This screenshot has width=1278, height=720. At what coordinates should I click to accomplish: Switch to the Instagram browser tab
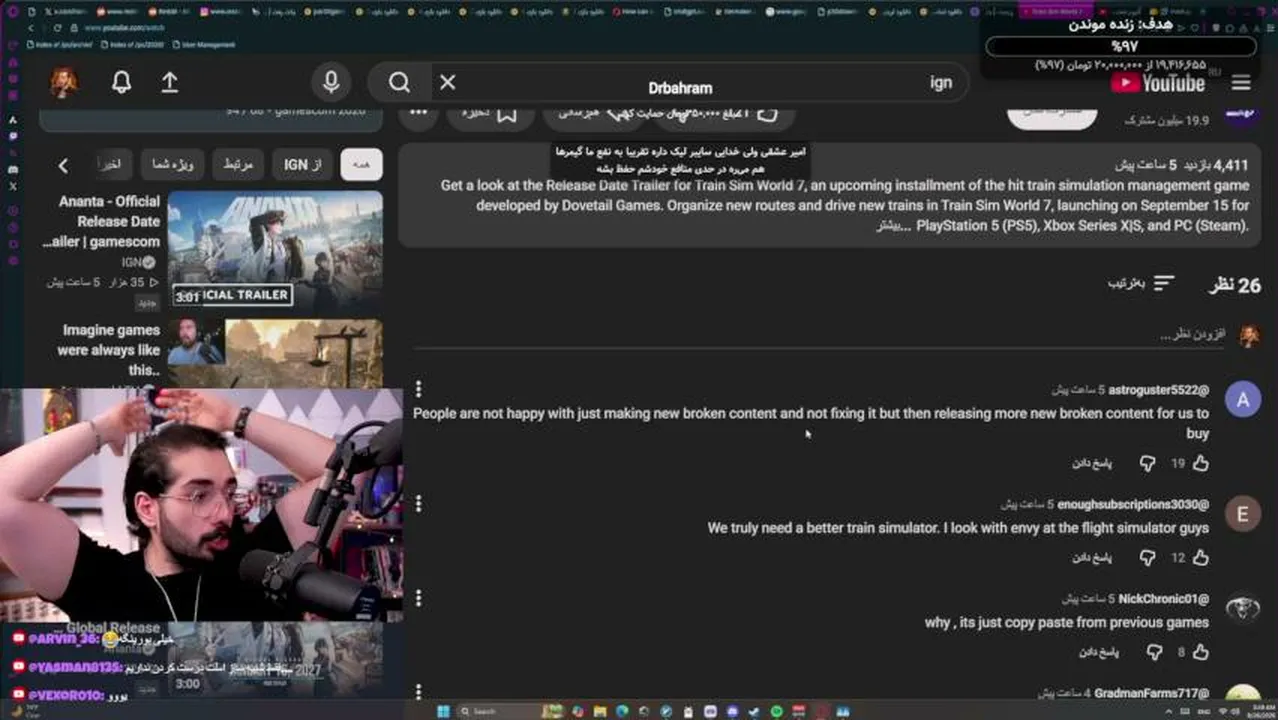point(222,11)
